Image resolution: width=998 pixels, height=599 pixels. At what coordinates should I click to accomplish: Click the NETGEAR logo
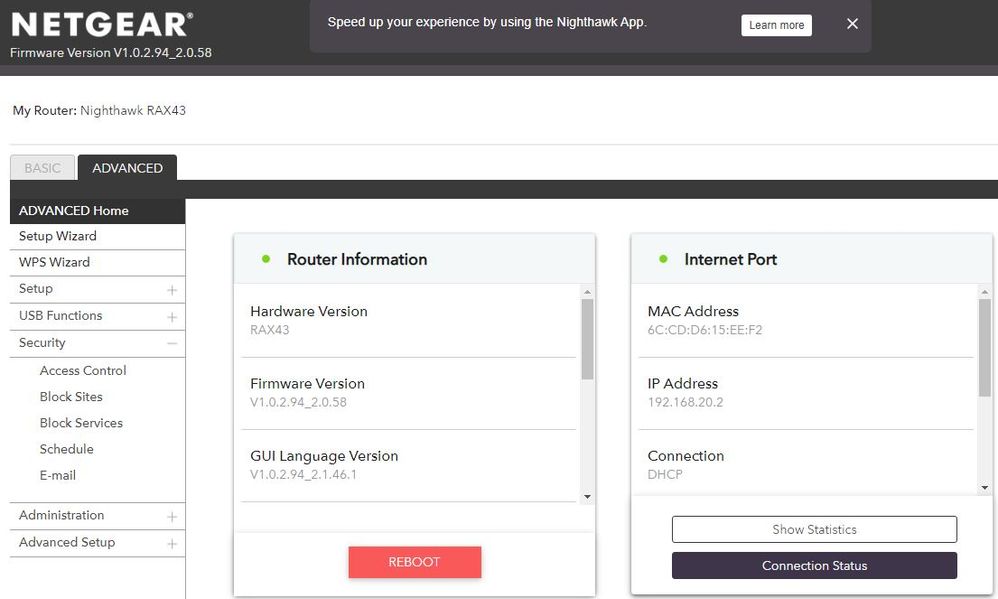pos(101,25)
